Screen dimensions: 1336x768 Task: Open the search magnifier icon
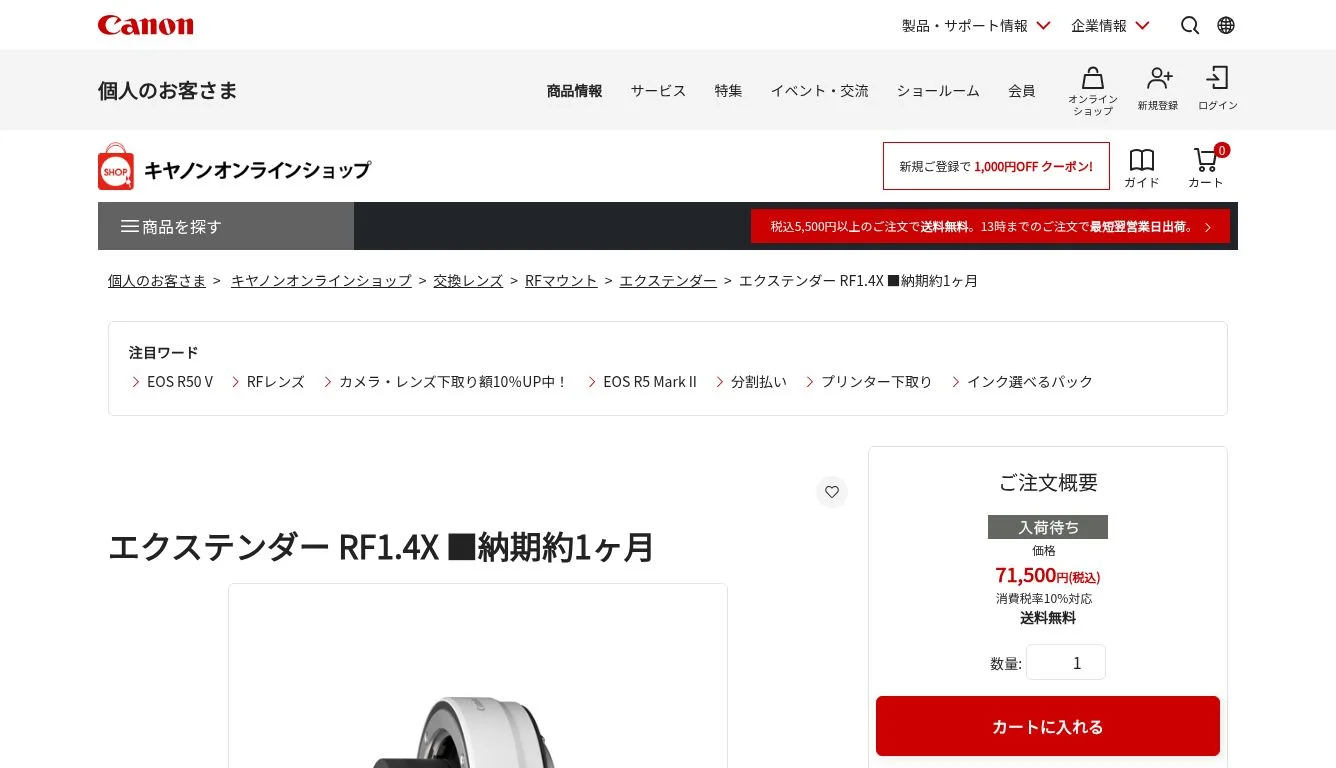(x=1190, y=25)
